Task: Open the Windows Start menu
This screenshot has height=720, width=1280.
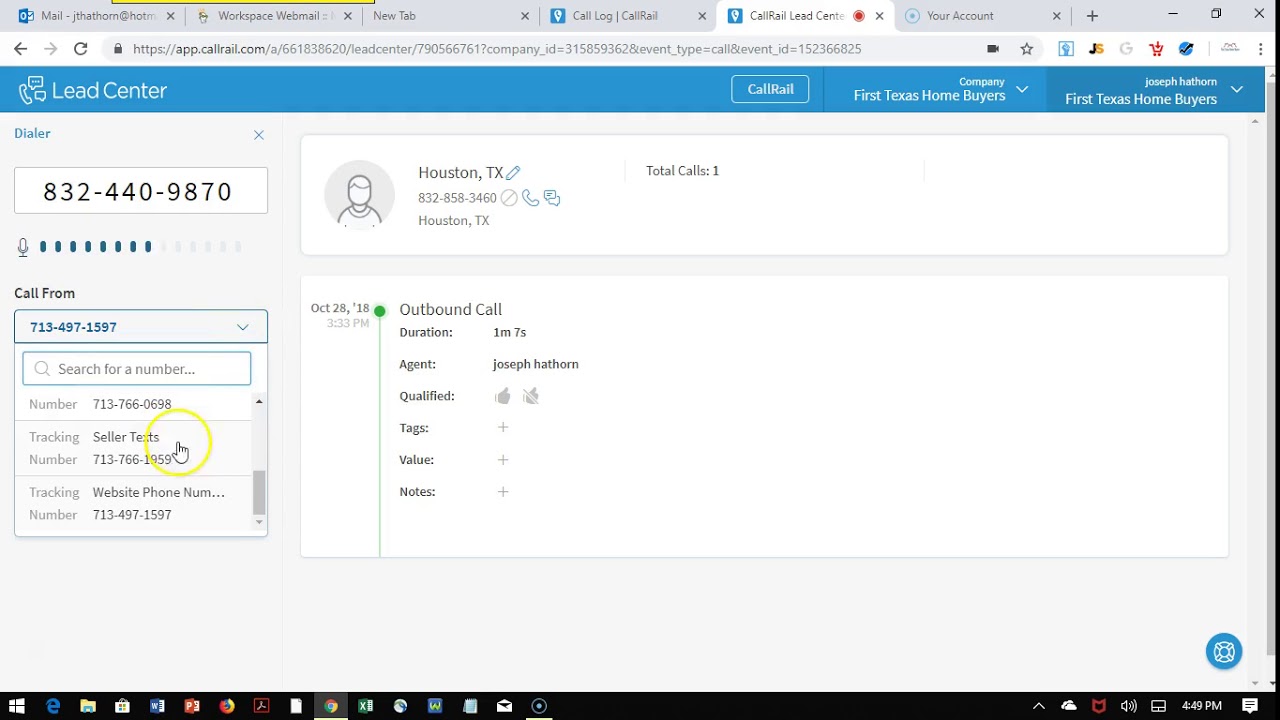Action: pyautogui.click(x=17, y=706)
